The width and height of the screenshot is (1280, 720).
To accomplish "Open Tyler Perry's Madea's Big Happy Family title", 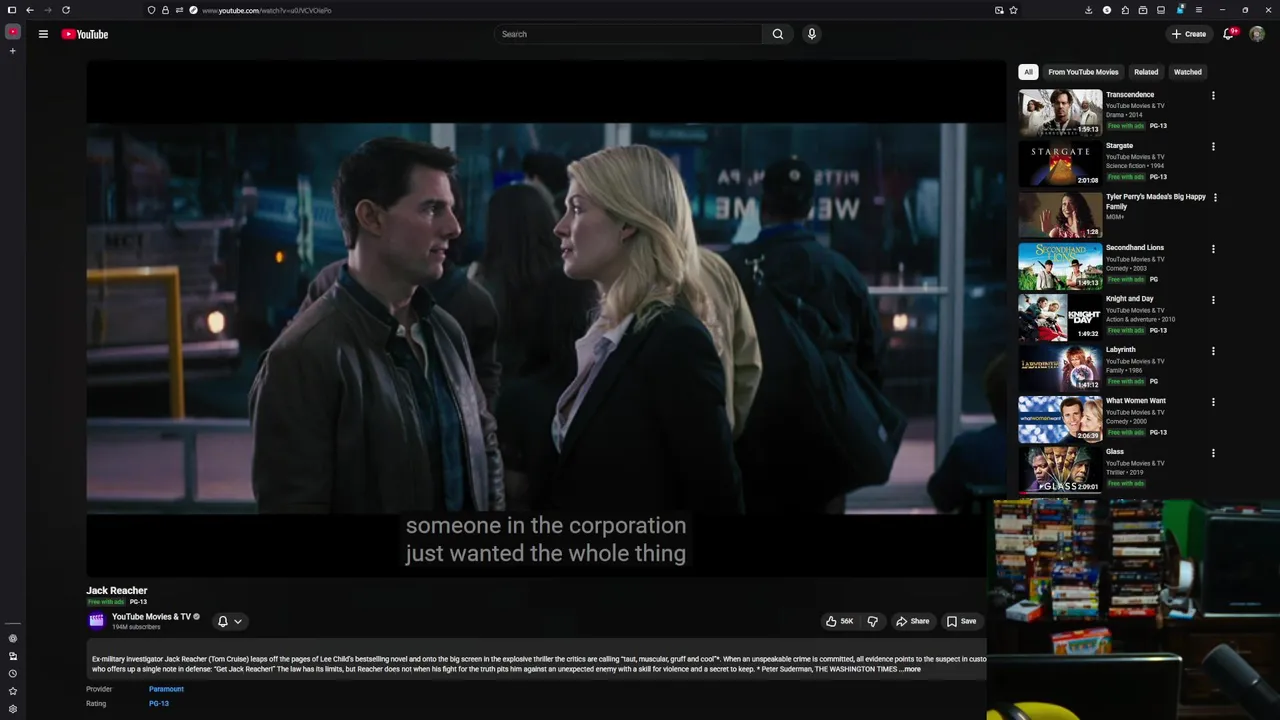I will [x=1156, y=202].
